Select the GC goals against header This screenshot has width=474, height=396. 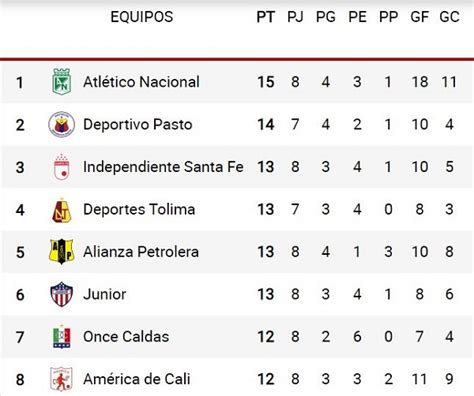[449, 17]
